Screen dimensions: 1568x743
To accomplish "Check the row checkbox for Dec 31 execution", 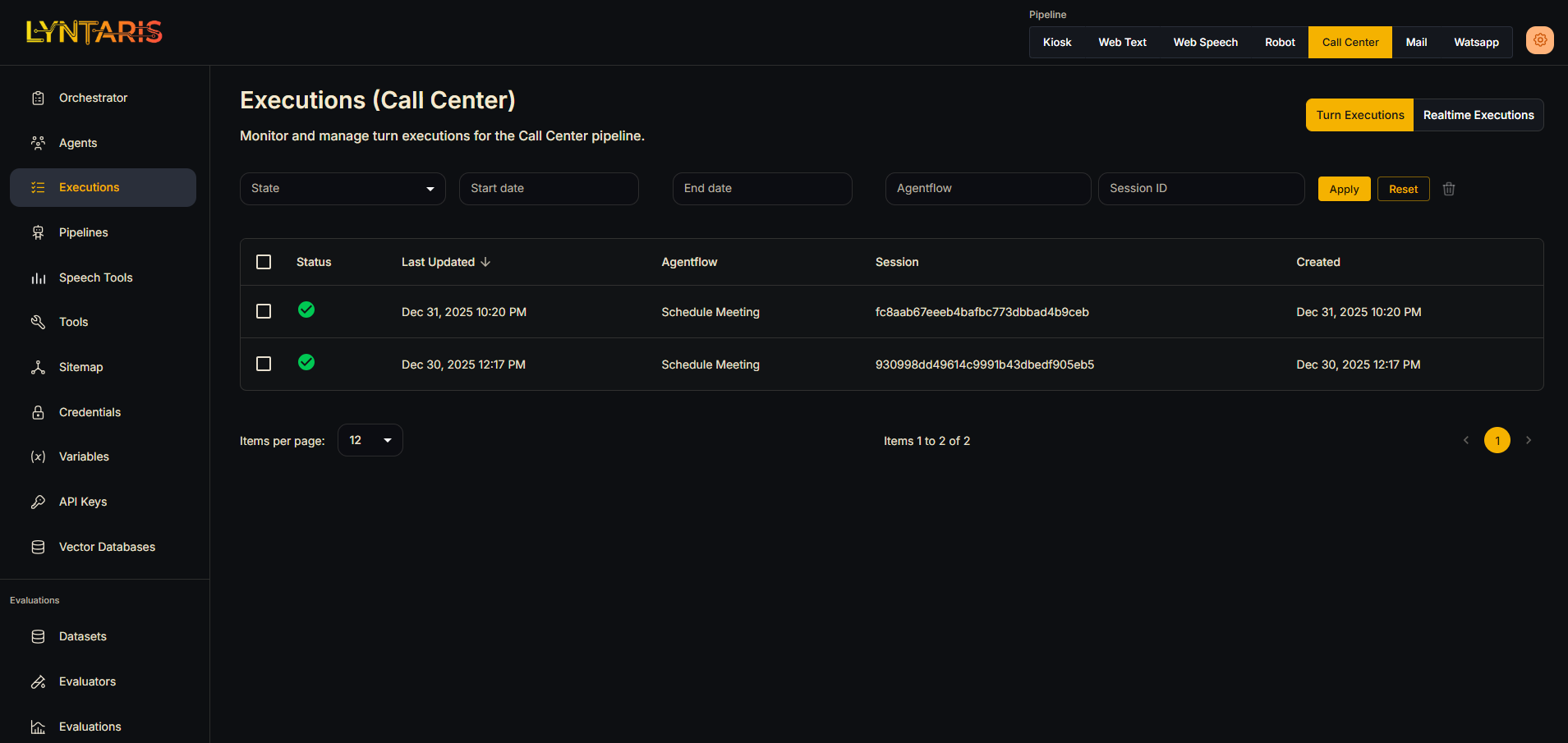I will click(x=264, y=311).
